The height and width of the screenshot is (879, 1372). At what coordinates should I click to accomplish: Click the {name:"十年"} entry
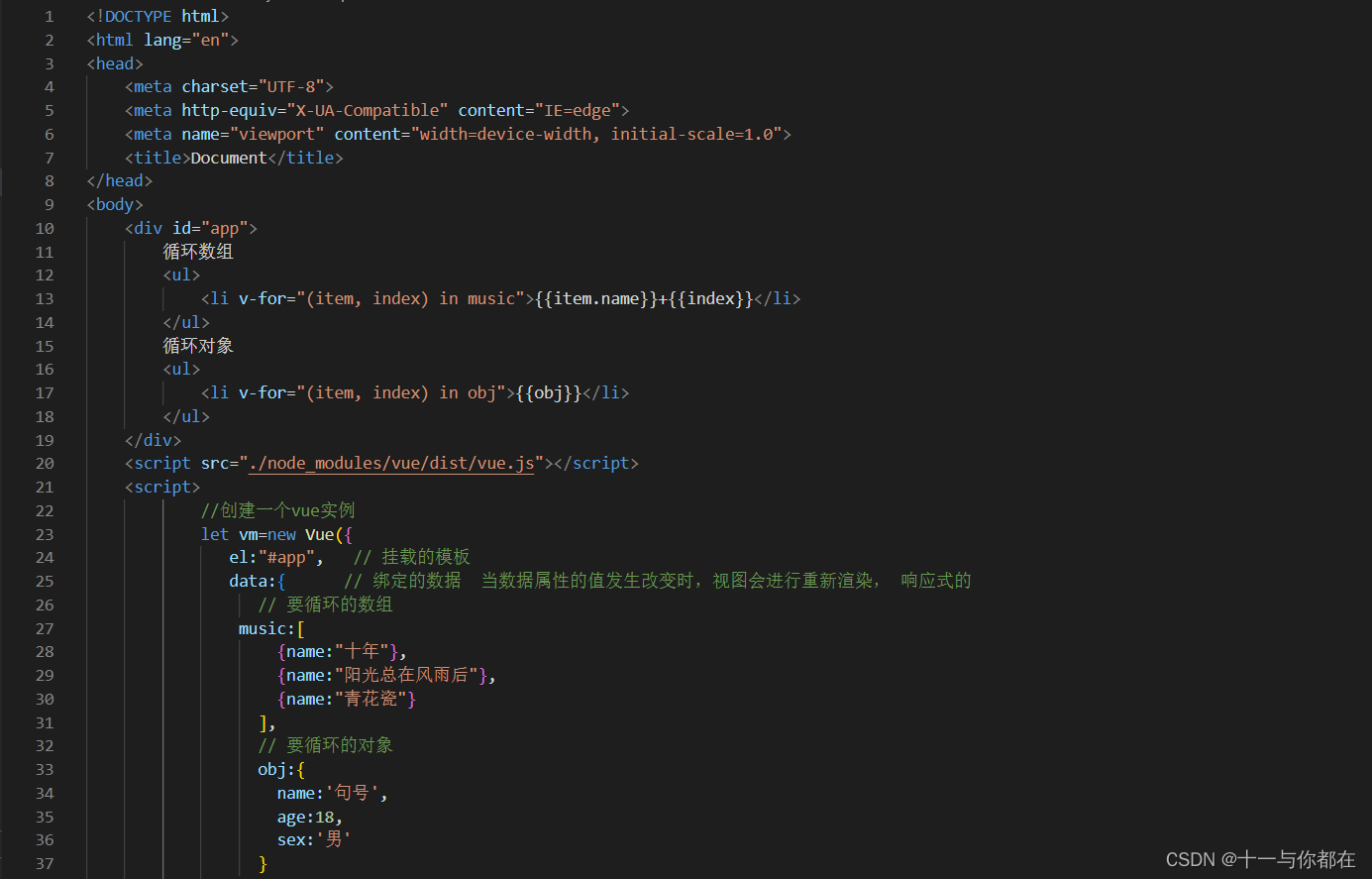(x=338, y=651)
